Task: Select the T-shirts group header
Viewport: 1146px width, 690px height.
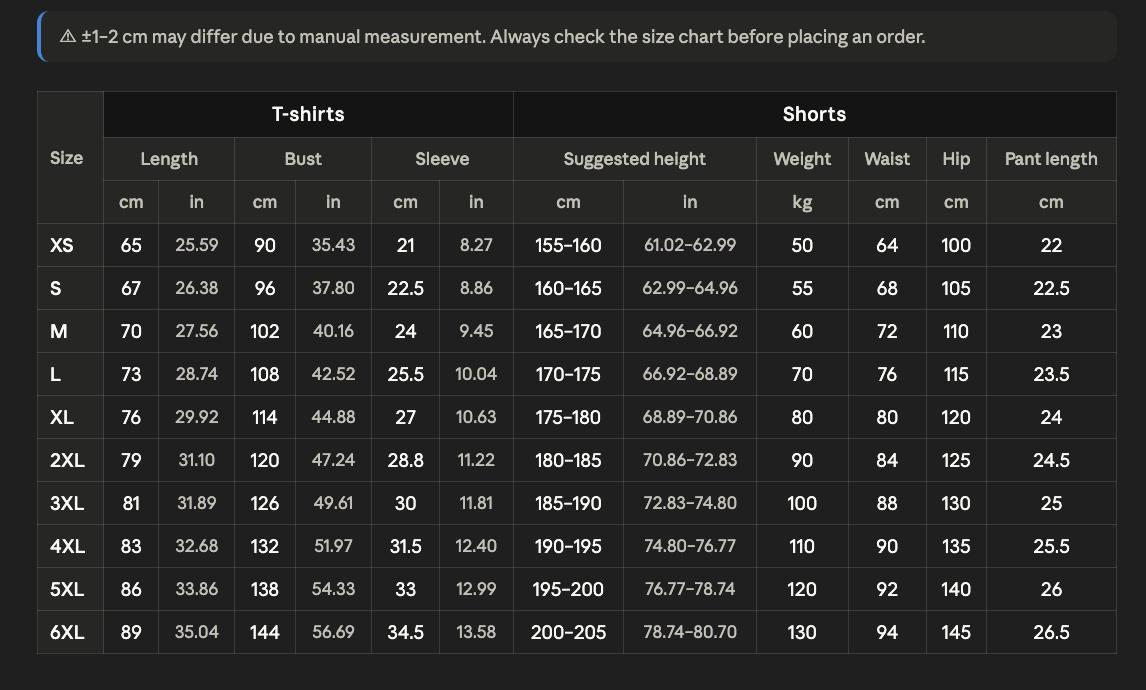Action: click(x=308, y=114)
